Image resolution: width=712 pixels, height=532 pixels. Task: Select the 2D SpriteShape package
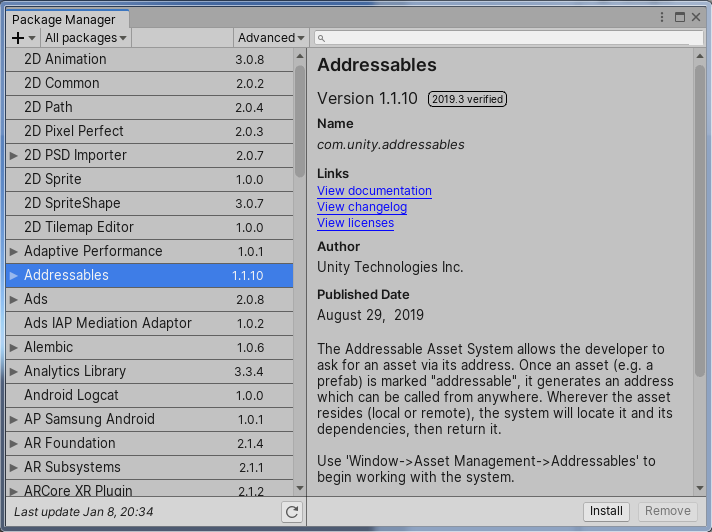click(149, 204)
